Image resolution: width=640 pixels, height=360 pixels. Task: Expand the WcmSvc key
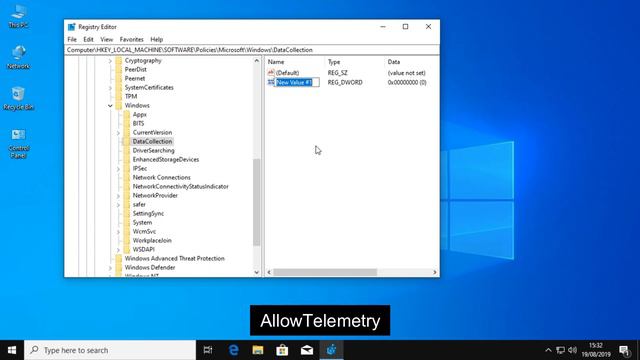(118, 231)
